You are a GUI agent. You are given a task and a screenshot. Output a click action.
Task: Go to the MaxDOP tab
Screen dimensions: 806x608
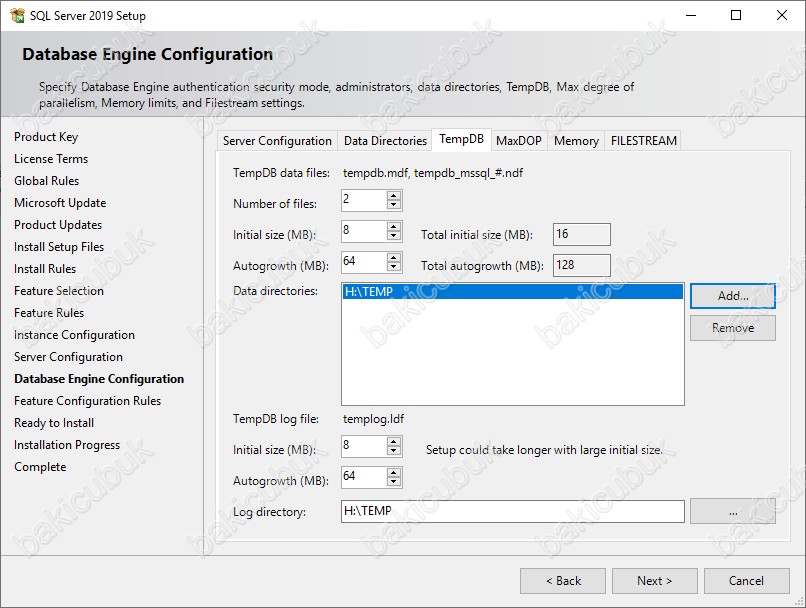click(x=519, y=141)
